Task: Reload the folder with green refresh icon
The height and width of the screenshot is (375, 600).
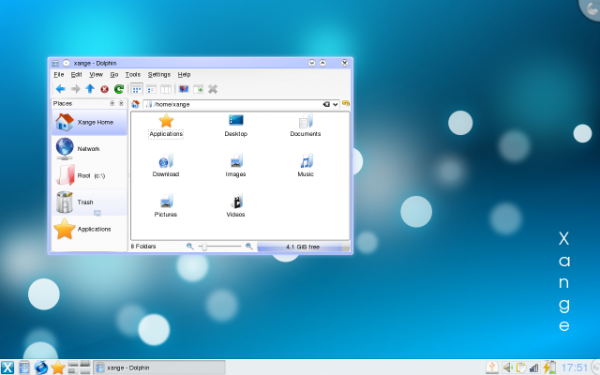Action: pos(119,89)
